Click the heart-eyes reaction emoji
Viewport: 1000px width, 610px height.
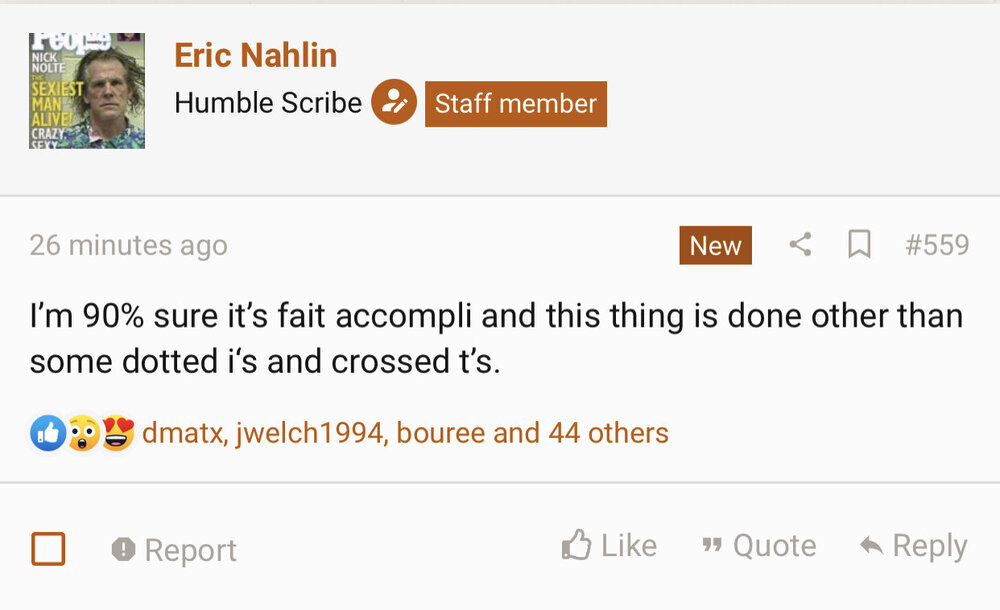117,433
